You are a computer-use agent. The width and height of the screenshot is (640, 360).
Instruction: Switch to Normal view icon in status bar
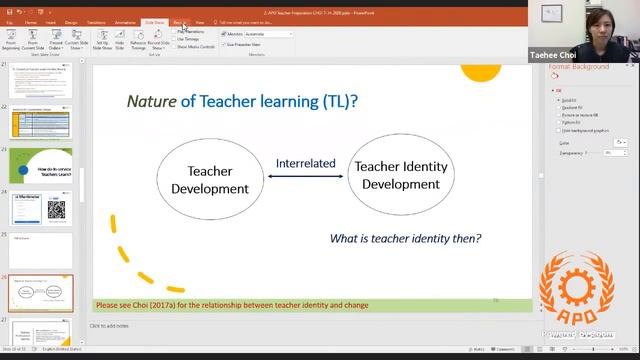(x=527, y=349)
